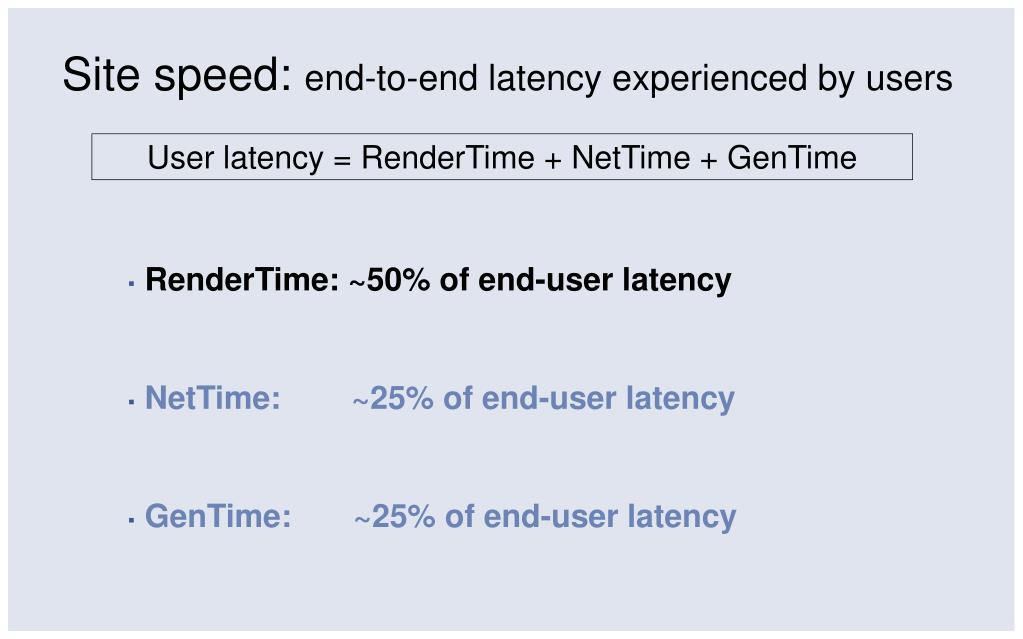This screenshot has width=1023, height=639.
Task: Click "end-user latency" in the RenderTime bullet
Action: [x=605, y=281]
